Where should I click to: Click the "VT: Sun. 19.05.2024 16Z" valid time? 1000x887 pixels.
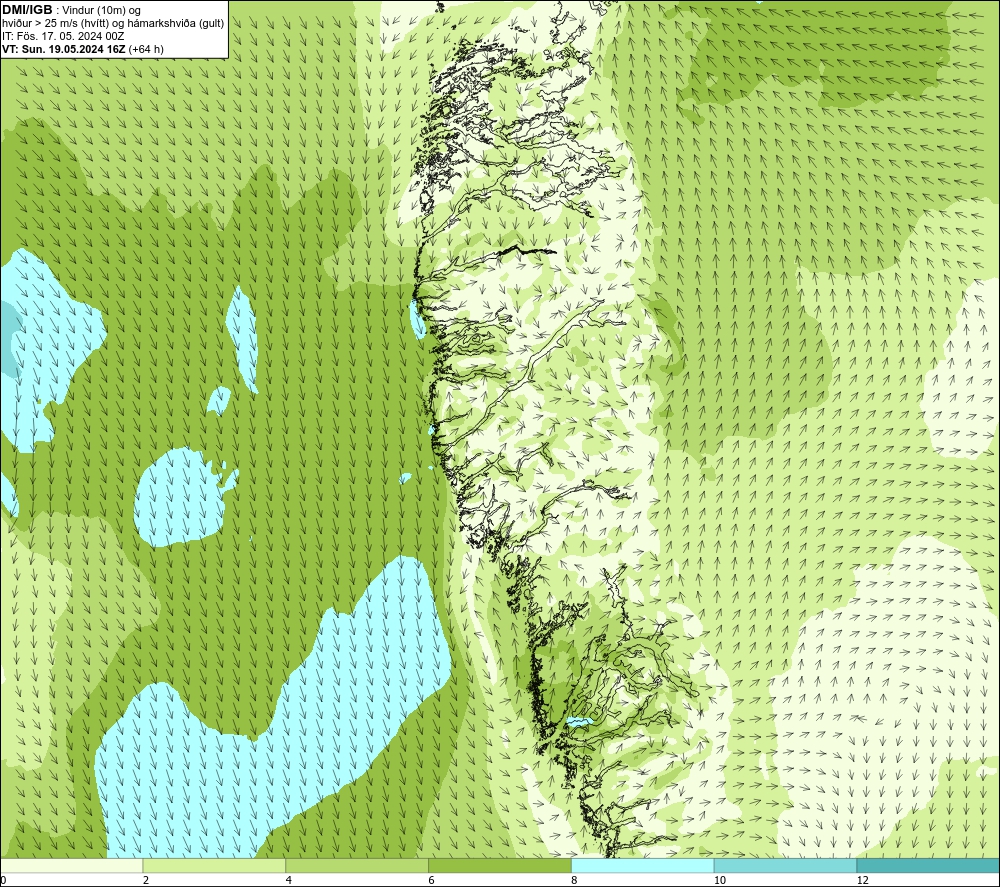[x=64, y=49]
